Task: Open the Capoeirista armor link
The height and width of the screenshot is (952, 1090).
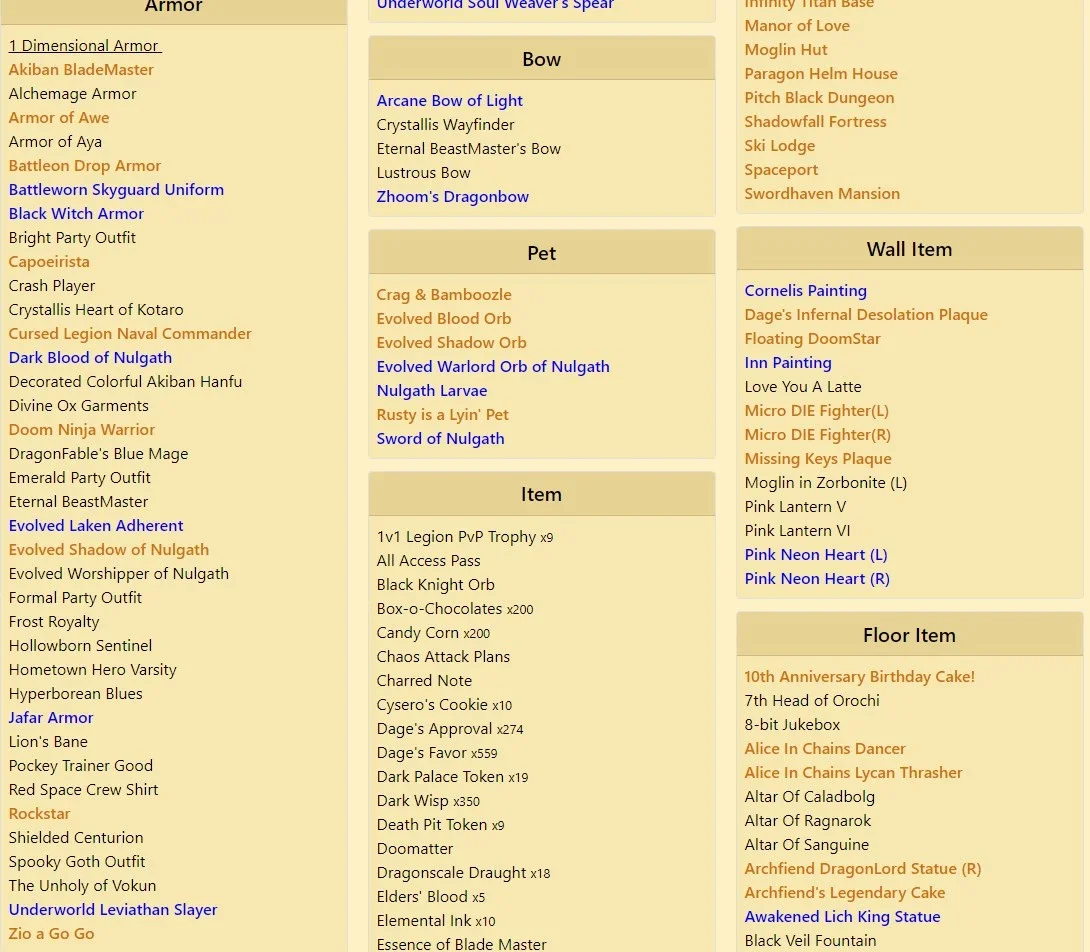Action: coord(49,261)
